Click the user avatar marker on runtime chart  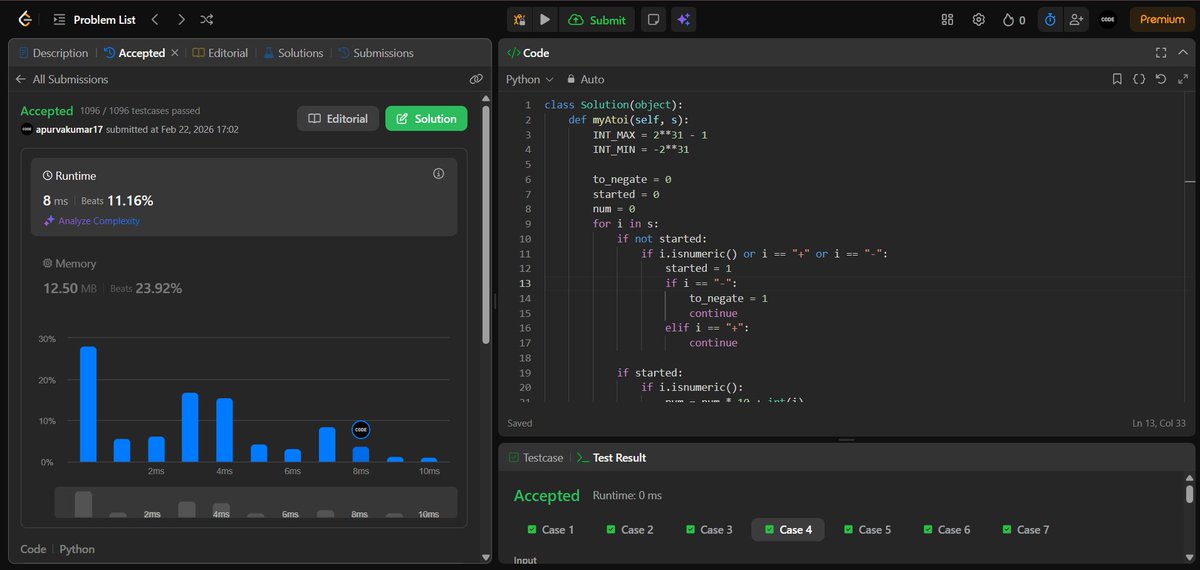[361, 429]
